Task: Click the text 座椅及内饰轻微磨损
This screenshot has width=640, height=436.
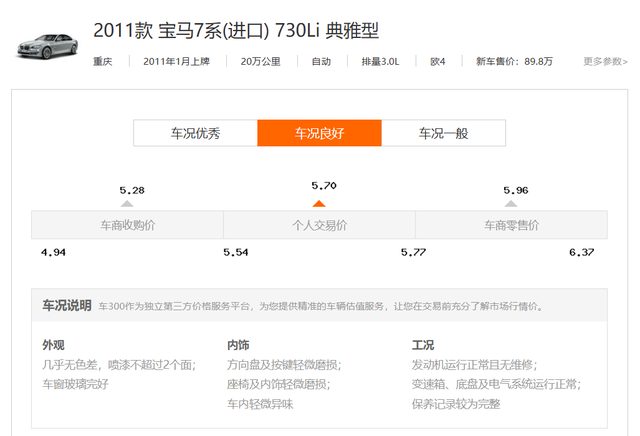Action: coord(278,384)
